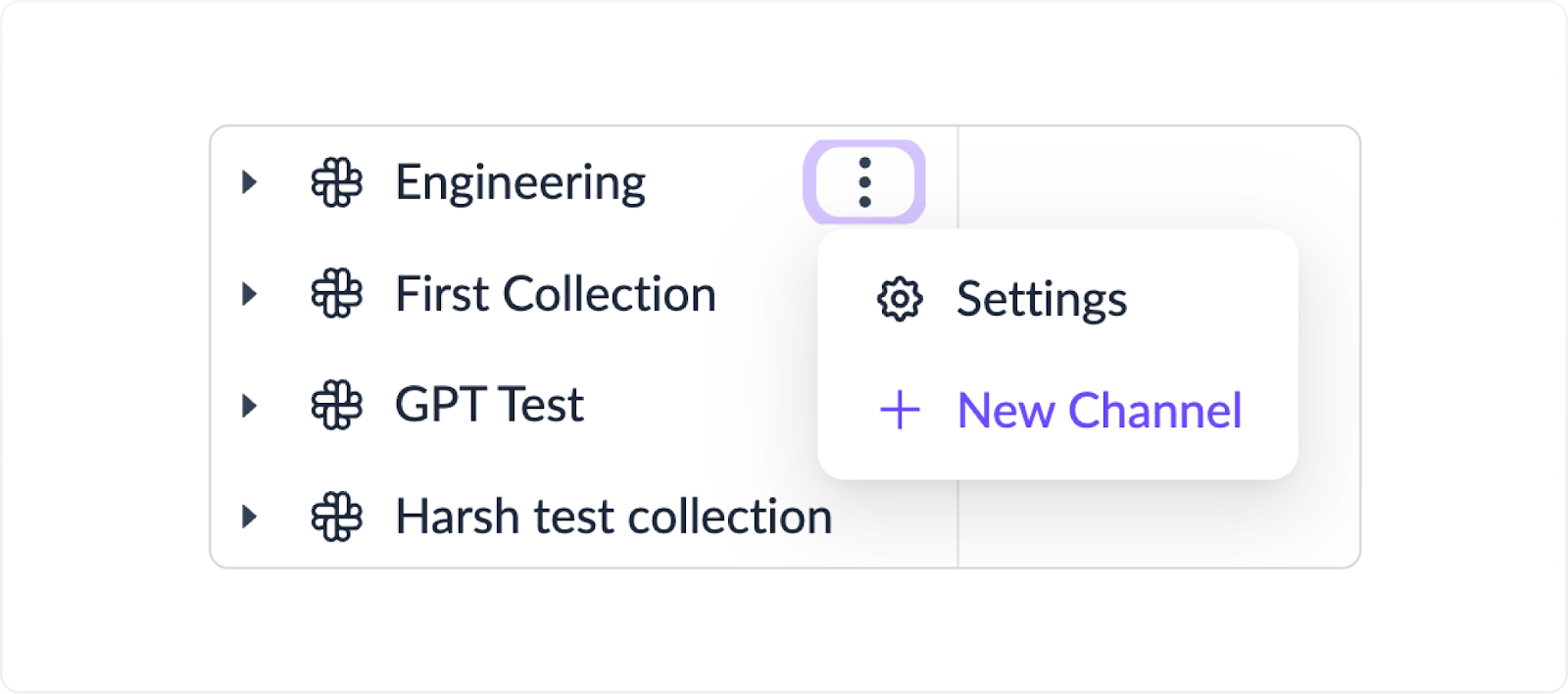Click the Engineering collection icon

point(336,182)
